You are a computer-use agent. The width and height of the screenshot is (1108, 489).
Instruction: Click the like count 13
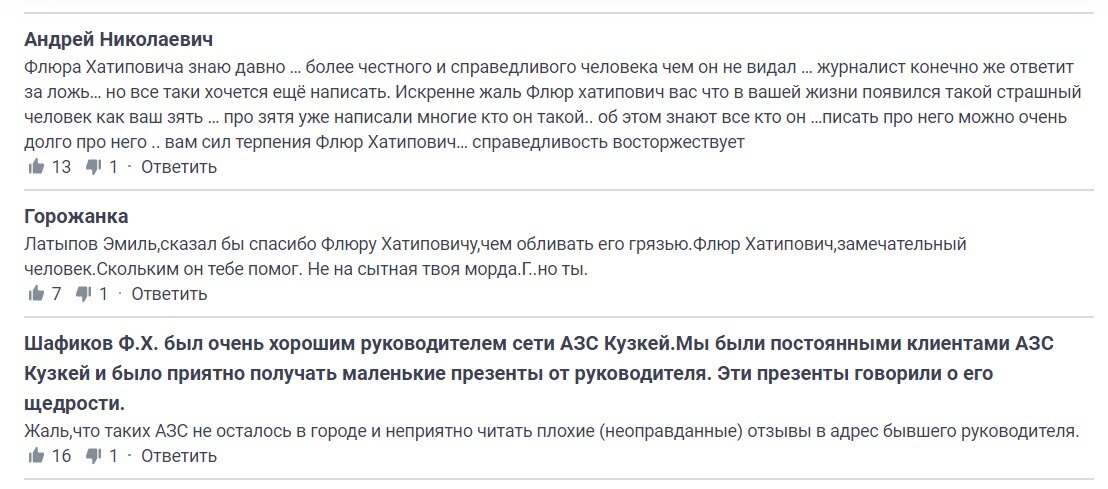pos(61,167)
